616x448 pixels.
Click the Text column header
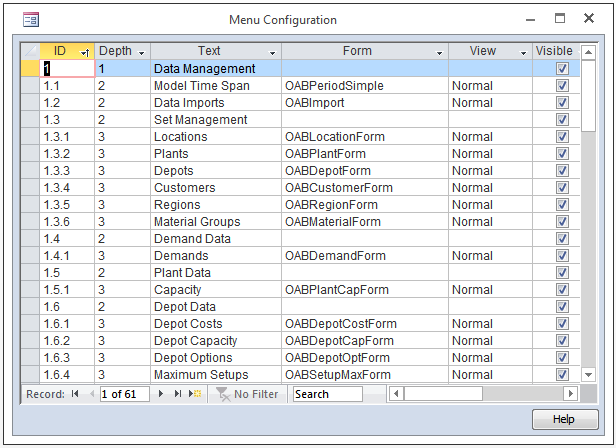pyautogui.click(x=209, y=51)
